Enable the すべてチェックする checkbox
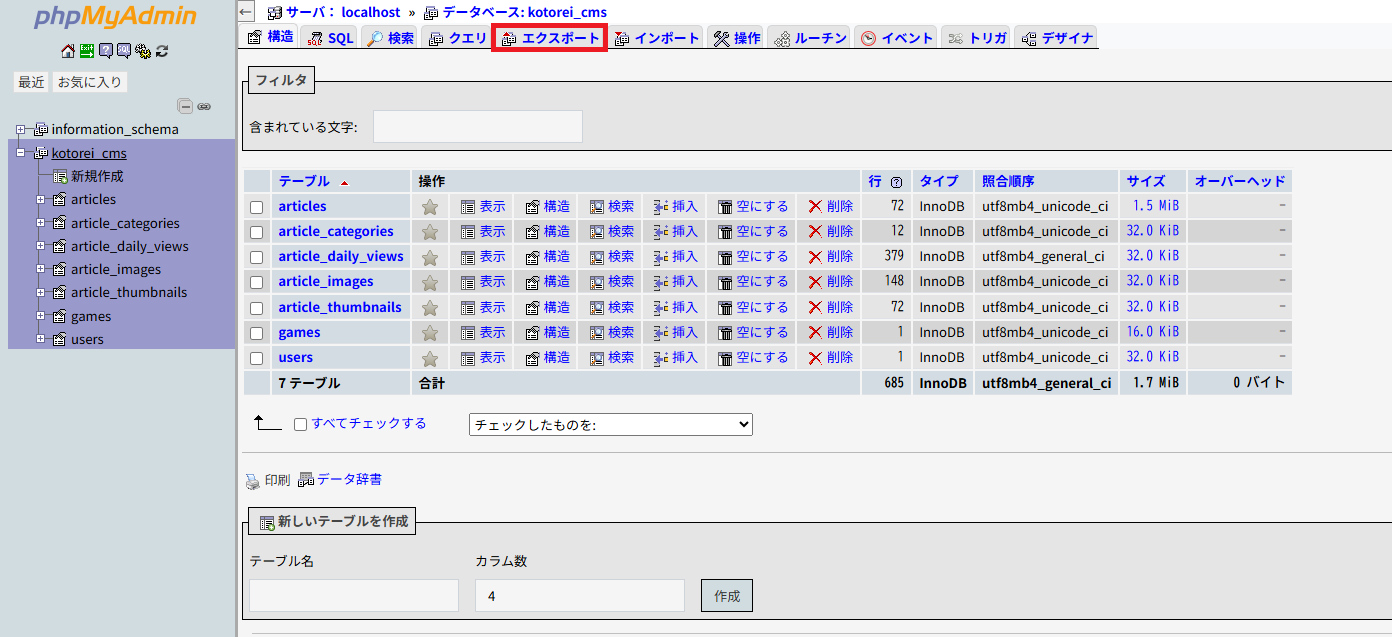 [300, 424]
